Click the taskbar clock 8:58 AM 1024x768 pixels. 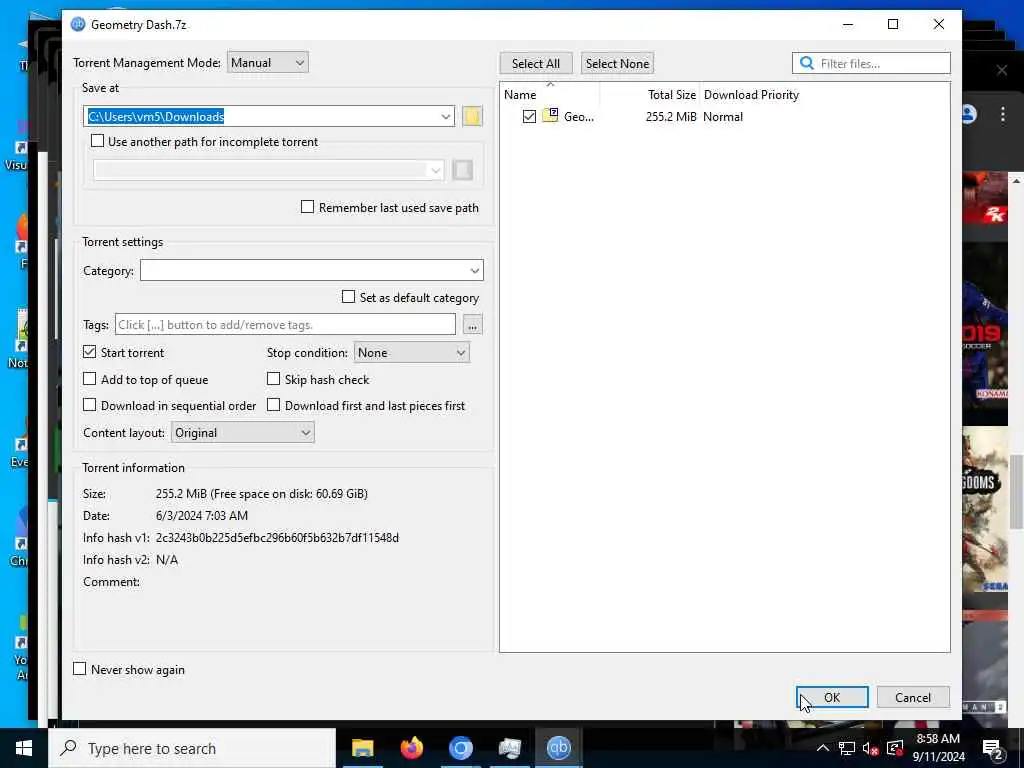coord(938,739)
